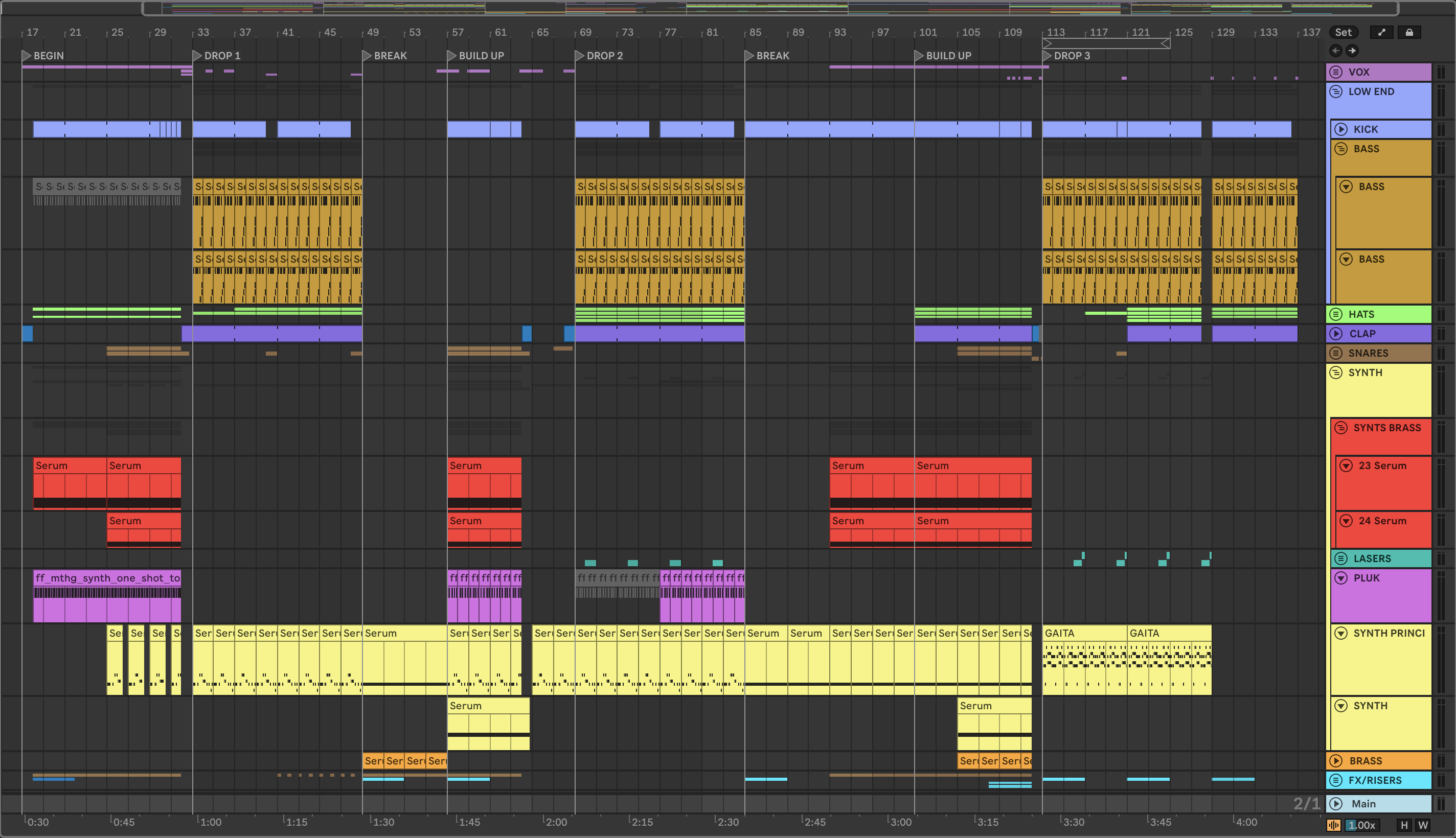Collapse the LOW END group track

(1336, 91)
